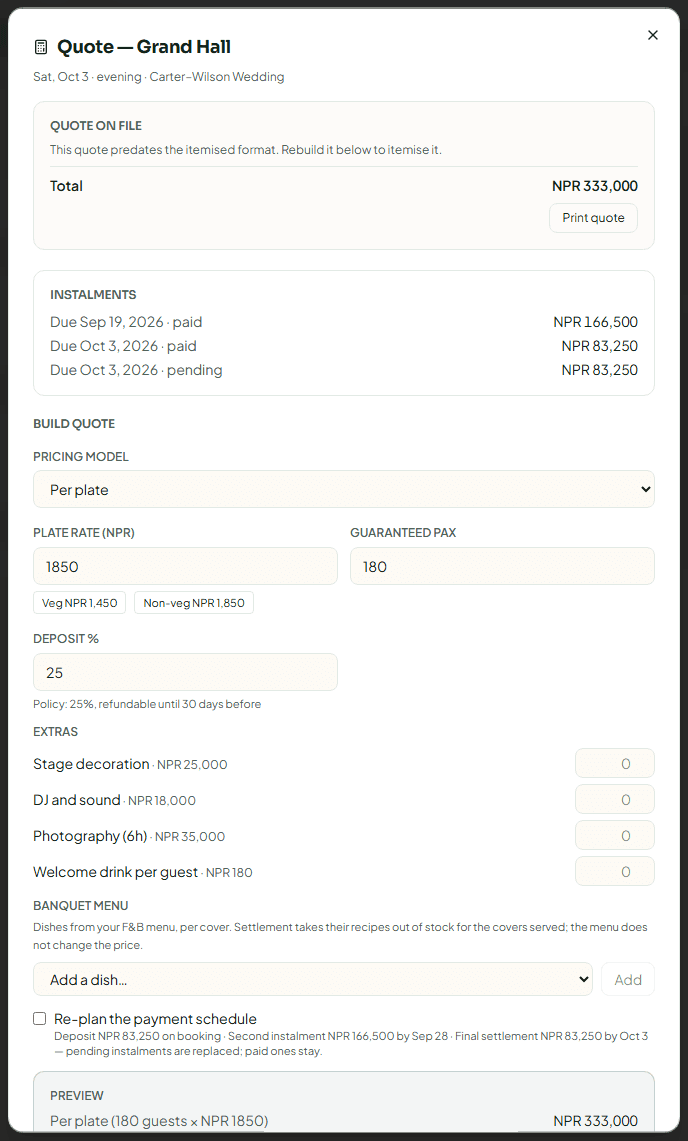Click the Print quote button
688x1141 pixels.
click(593, 218)
